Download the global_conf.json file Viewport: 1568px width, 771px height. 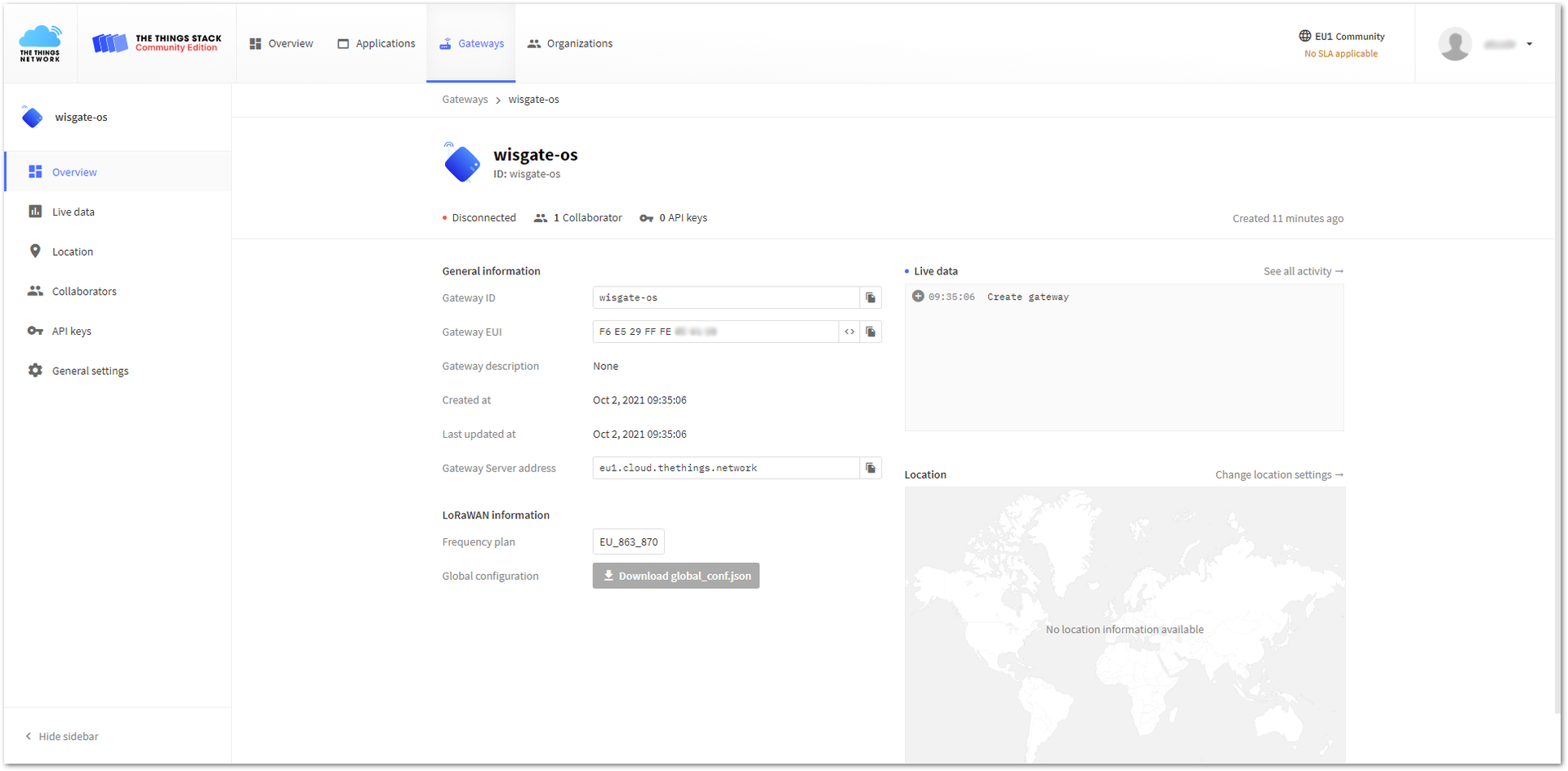[676, 576]
